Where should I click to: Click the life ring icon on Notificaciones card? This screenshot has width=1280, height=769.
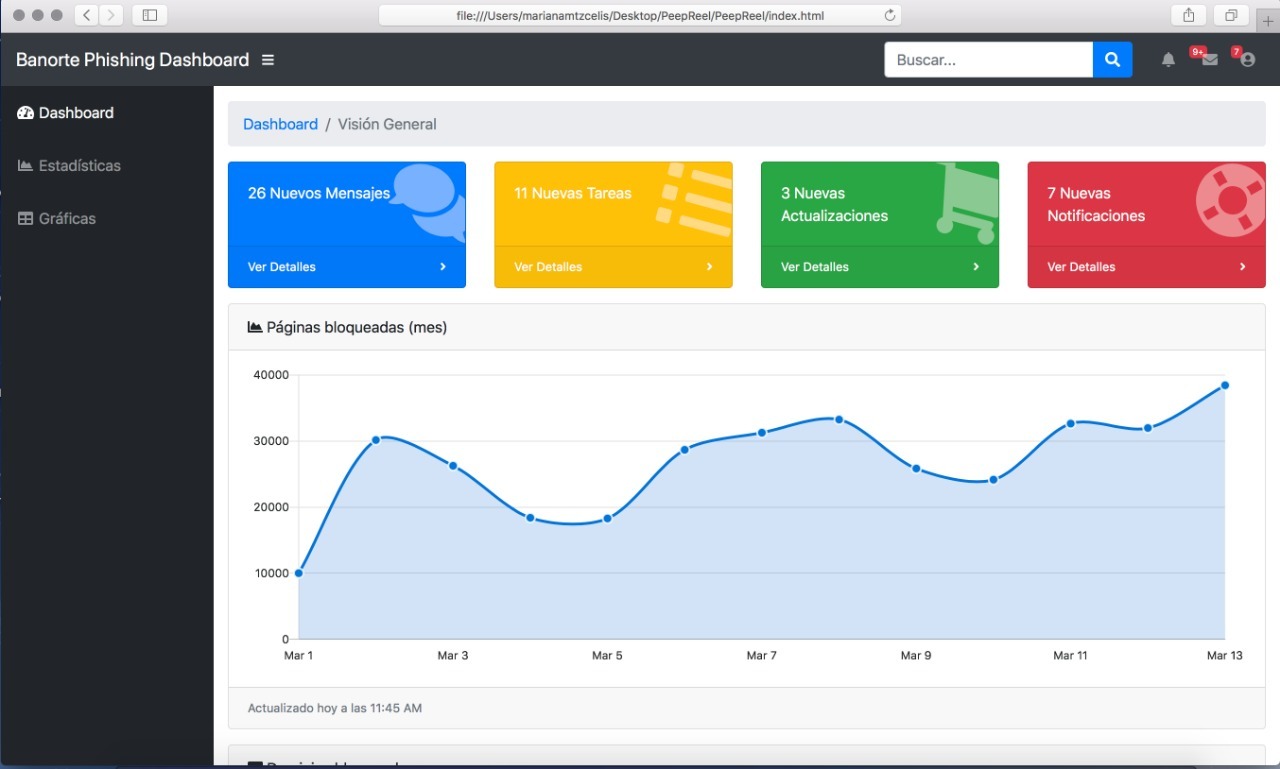1231,200
